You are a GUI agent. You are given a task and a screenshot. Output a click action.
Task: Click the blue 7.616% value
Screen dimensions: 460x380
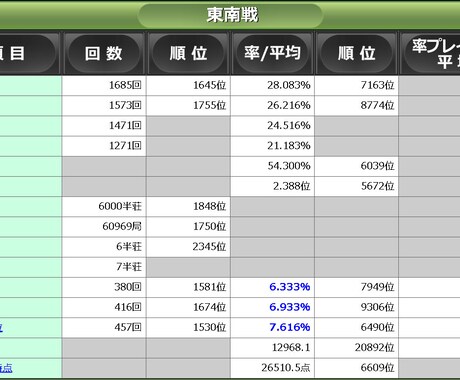click(290, 327)
